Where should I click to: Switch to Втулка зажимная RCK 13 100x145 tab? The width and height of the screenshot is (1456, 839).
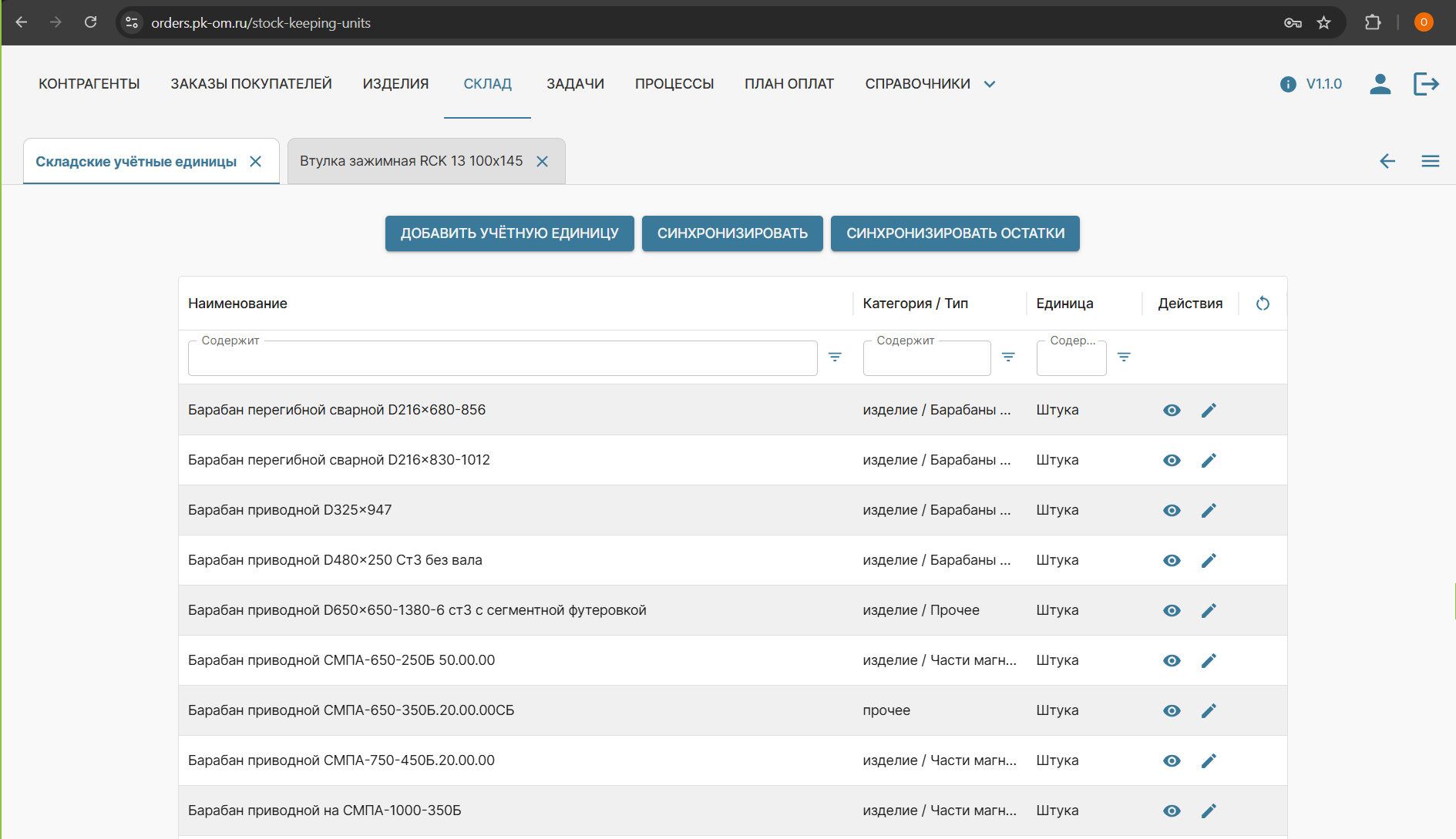411,161
